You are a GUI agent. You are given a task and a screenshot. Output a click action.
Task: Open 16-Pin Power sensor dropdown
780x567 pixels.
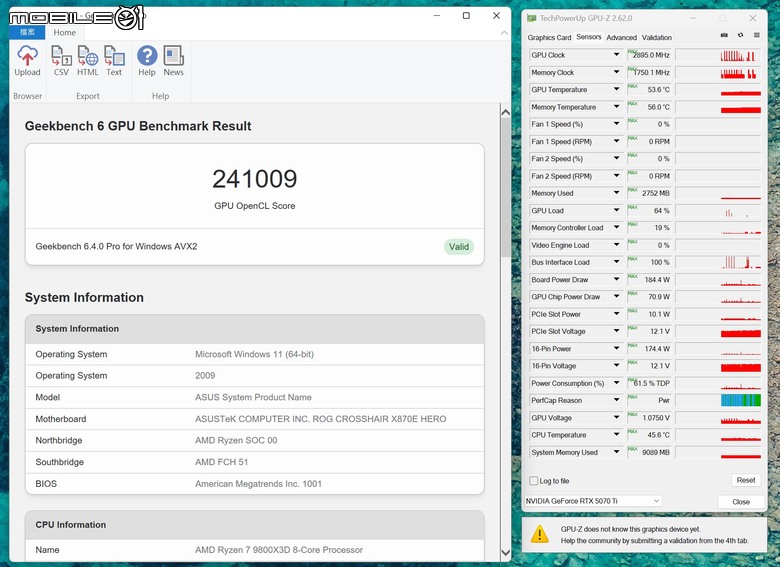616,348
